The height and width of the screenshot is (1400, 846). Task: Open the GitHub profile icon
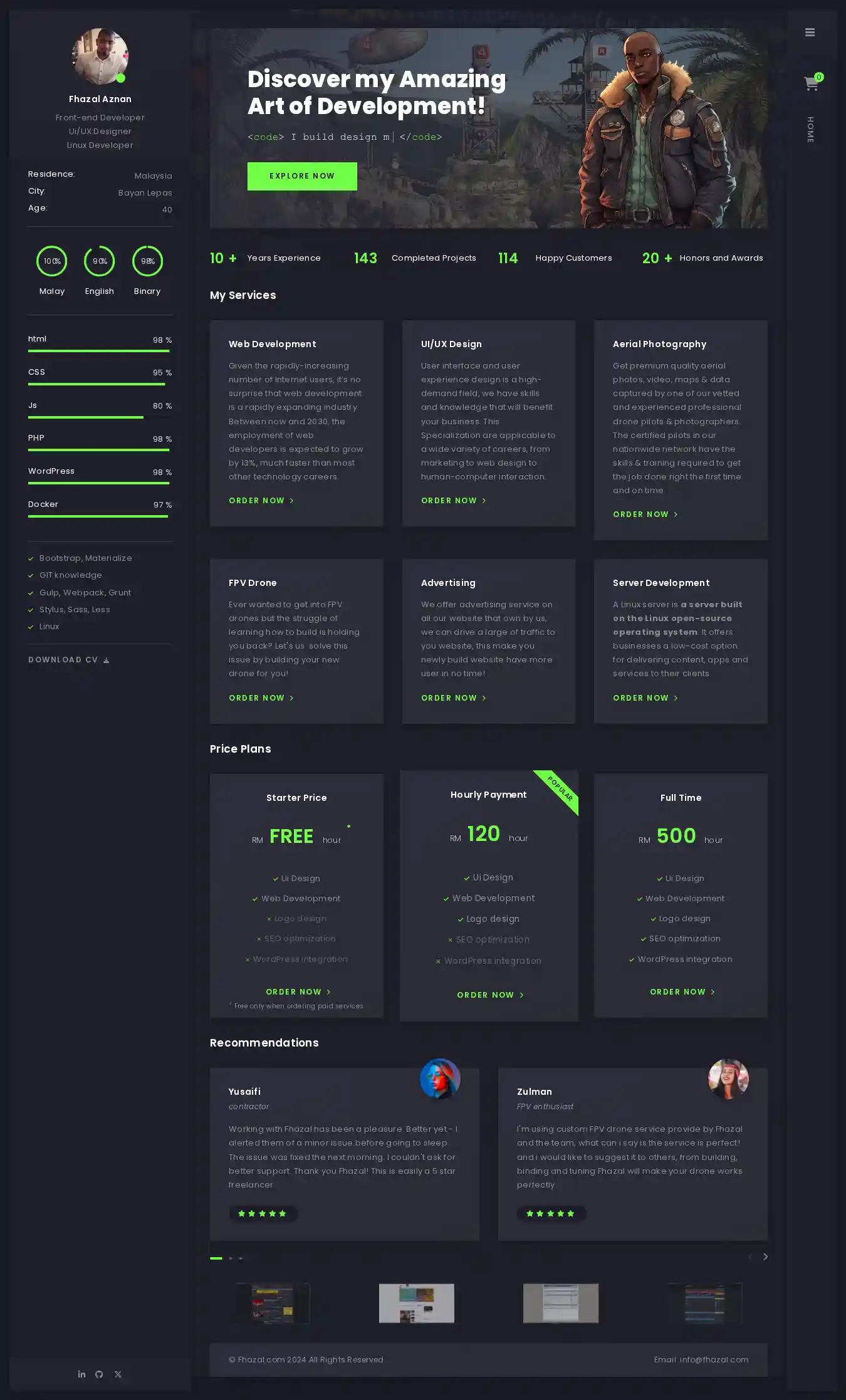[99, 1374]
